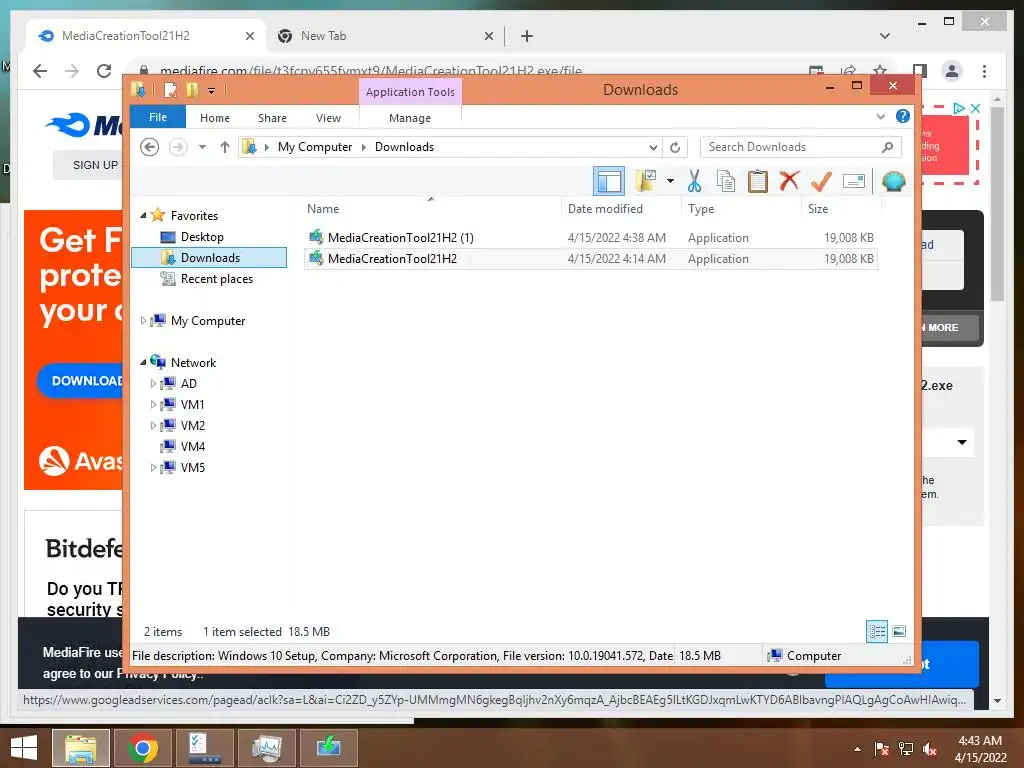1024x768 pixels.
Task: Click the Copy icon in toolbar
Action: click(x=726, y=181)
